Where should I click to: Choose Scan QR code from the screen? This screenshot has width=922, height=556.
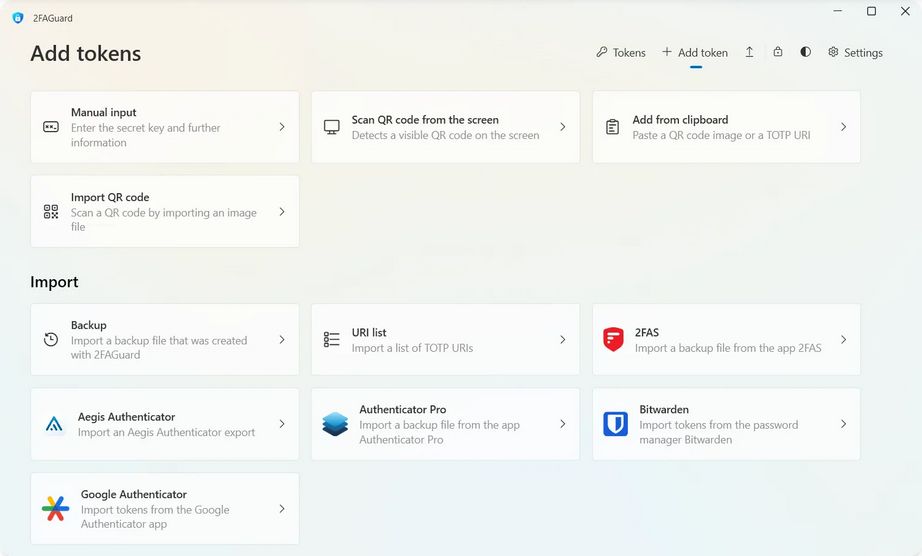(445, 127)
